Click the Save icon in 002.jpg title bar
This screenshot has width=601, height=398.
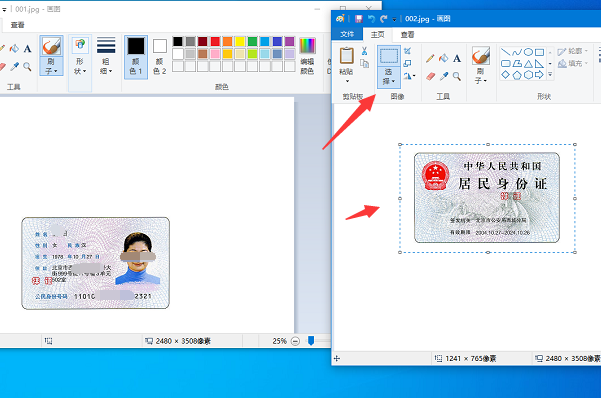(359, 19)
